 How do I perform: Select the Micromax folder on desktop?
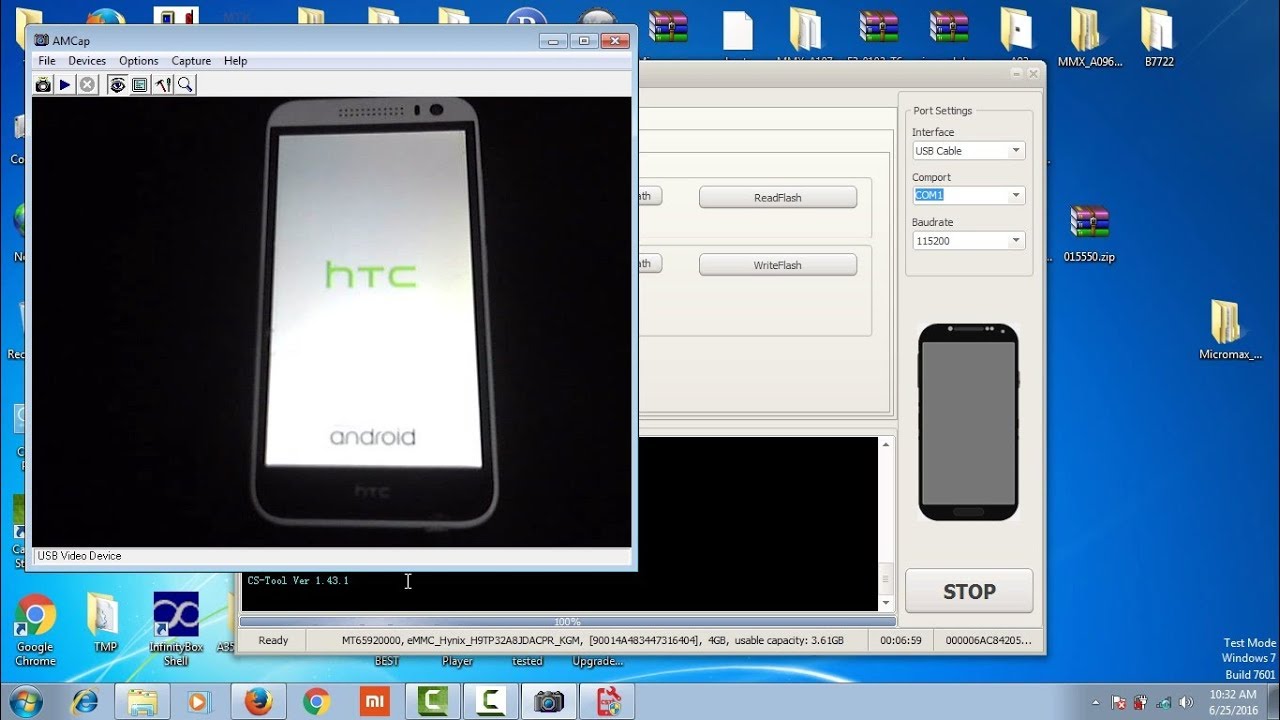[x=1230, y=330]
